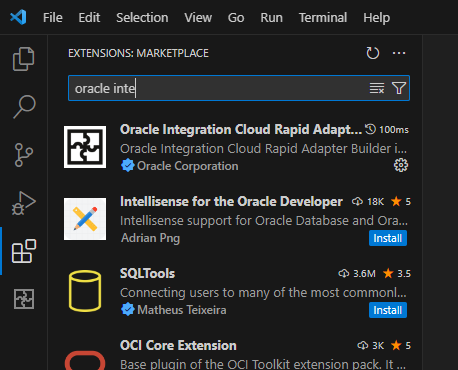Open the View menu
Viewport: 458px width, 370px height.
[198, 18]
